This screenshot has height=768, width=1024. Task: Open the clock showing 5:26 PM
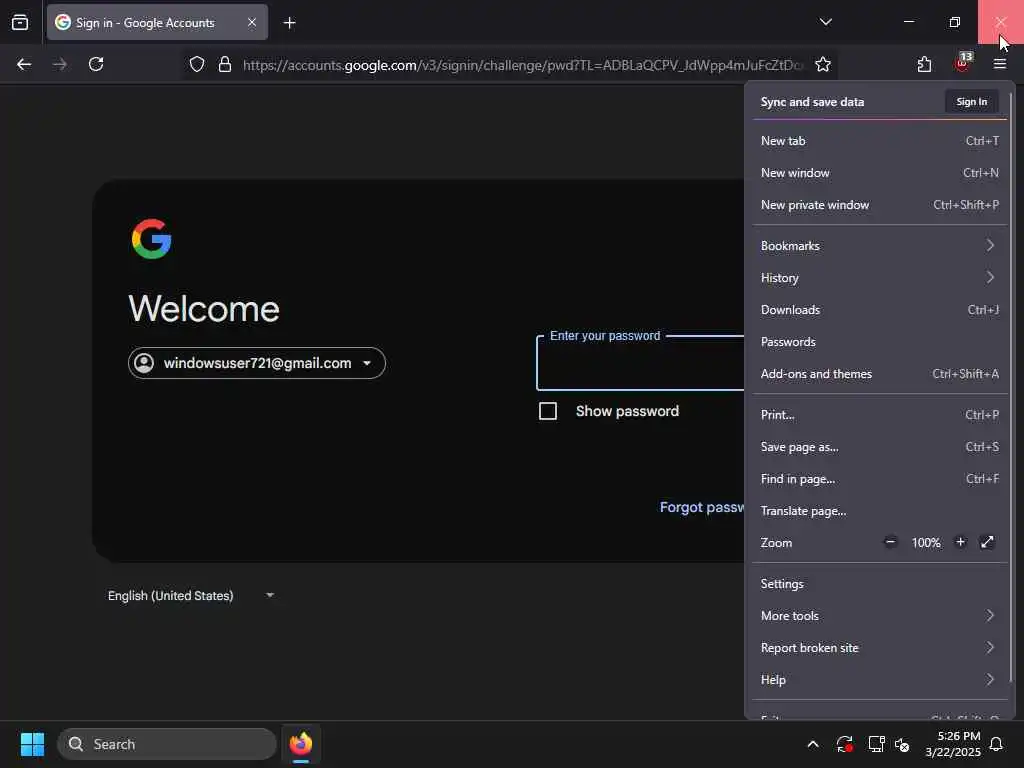point(953,744)
